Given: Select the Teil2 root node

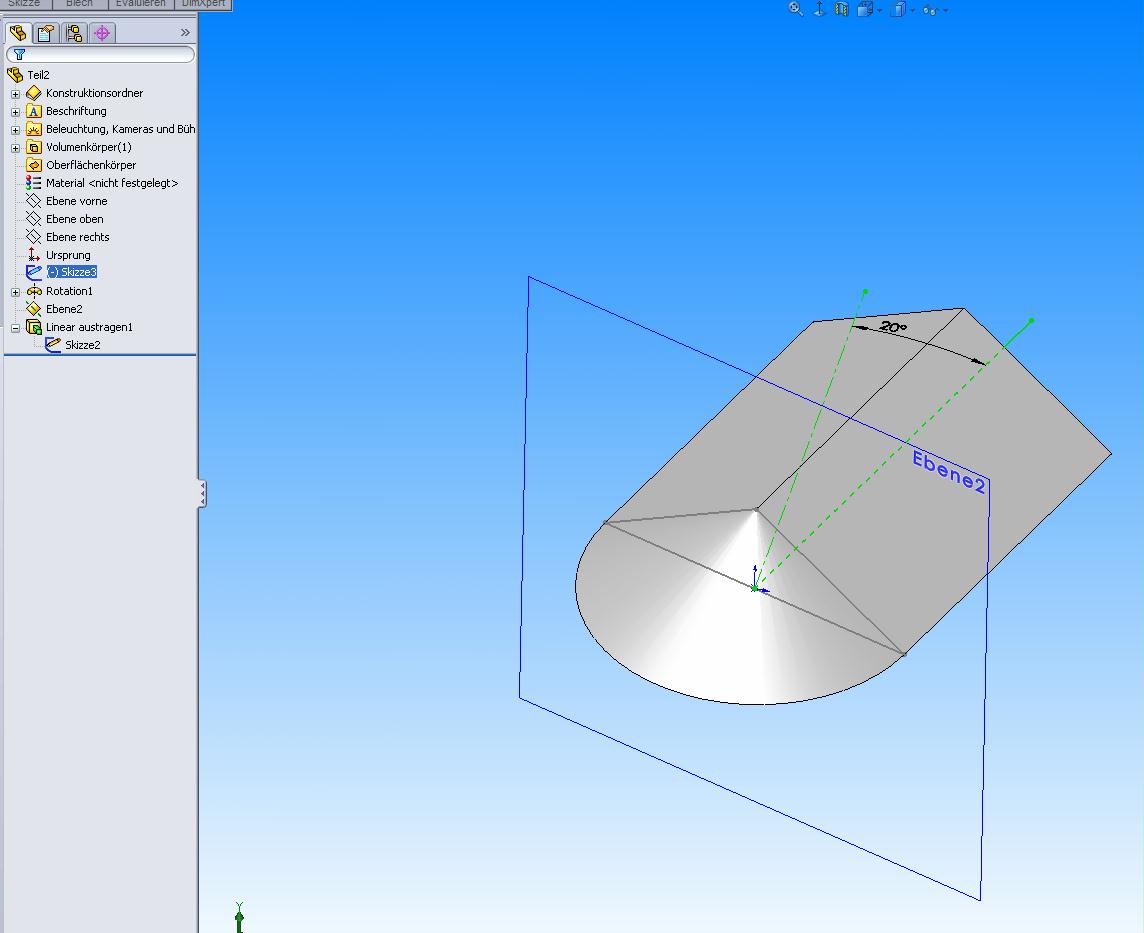Looking at the screenshot, I should [x=39, y=75].
